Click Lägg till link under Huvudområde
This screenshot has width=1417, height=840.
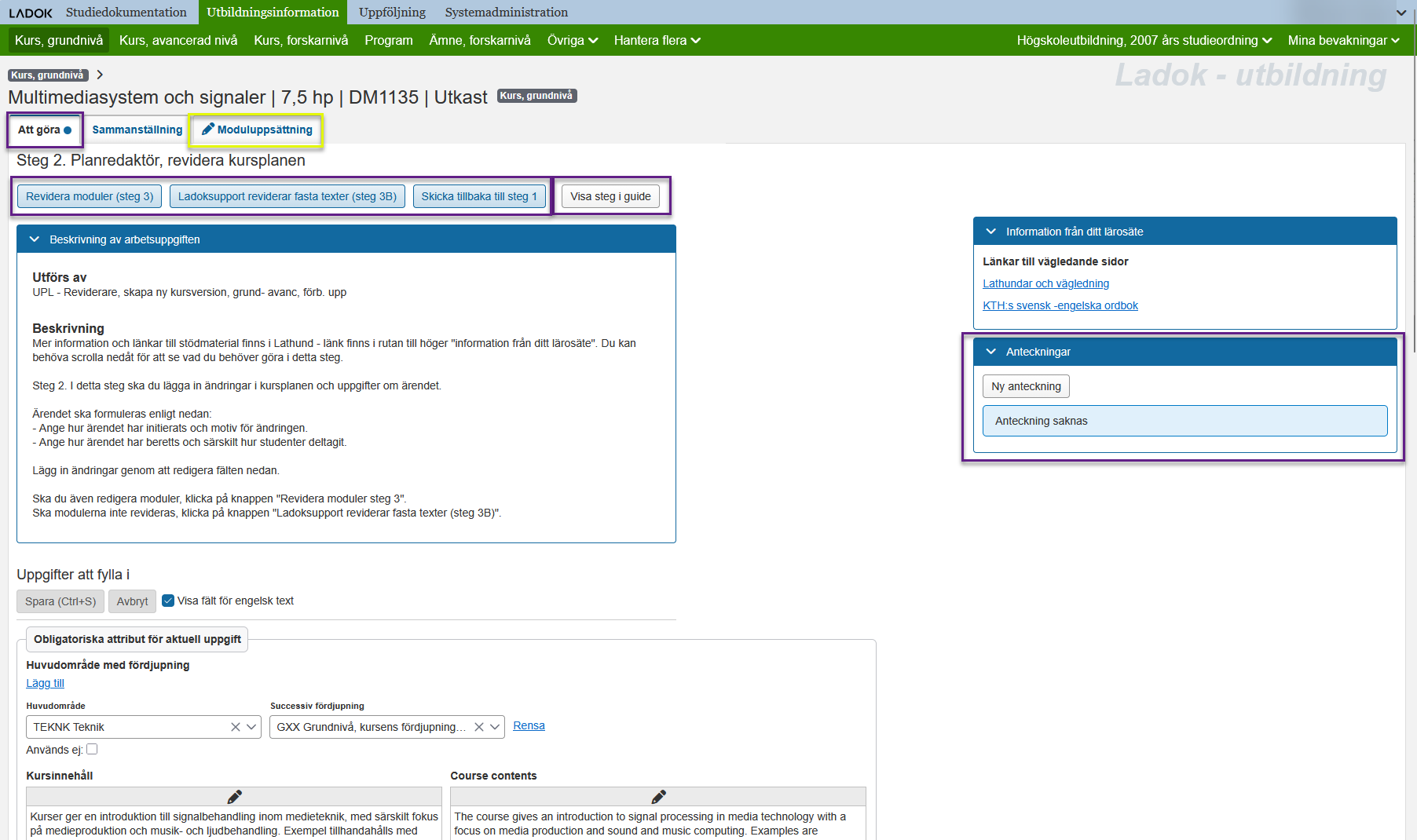click(x=45, y=683)
